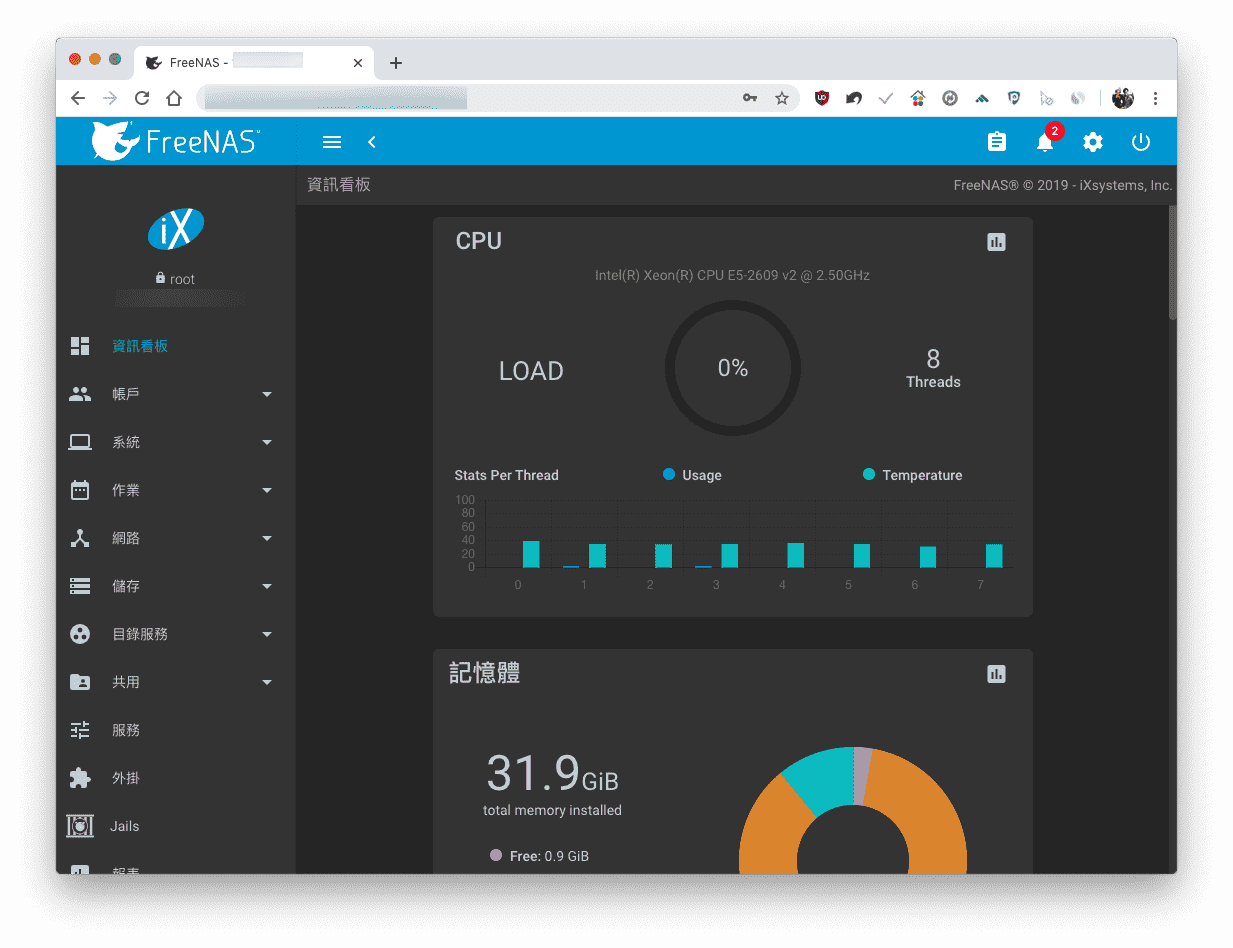Open the Jails sidebar menu item
The image size is (1233, 948).
pos(176,826)
